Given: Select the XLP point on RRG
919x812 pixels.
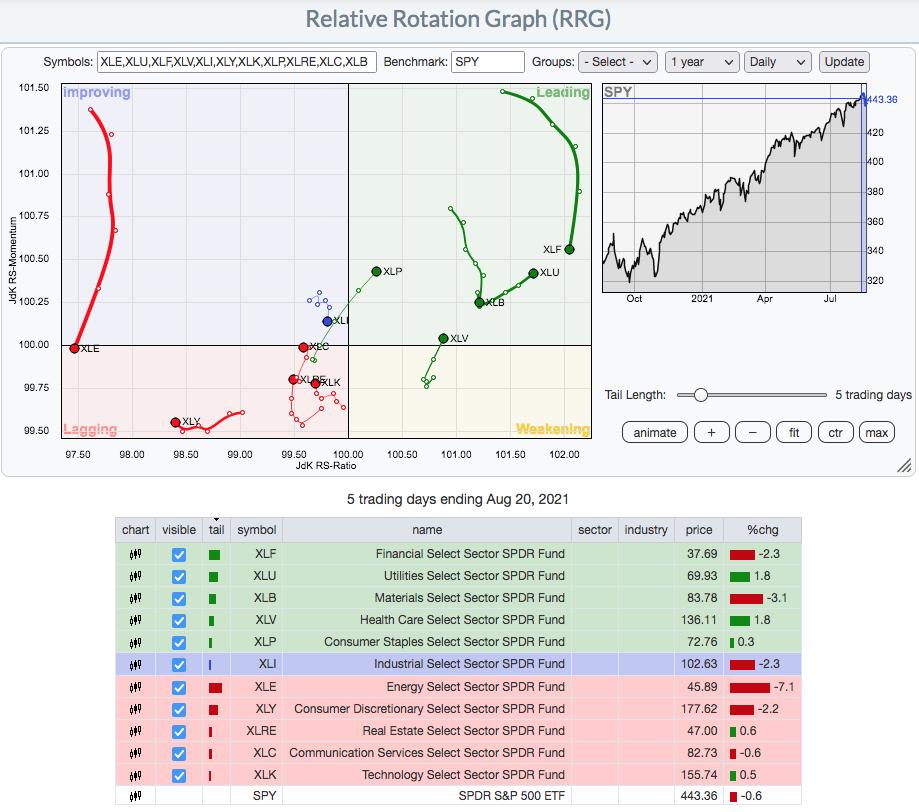Looking at the screenshot, I should [376, 271].
